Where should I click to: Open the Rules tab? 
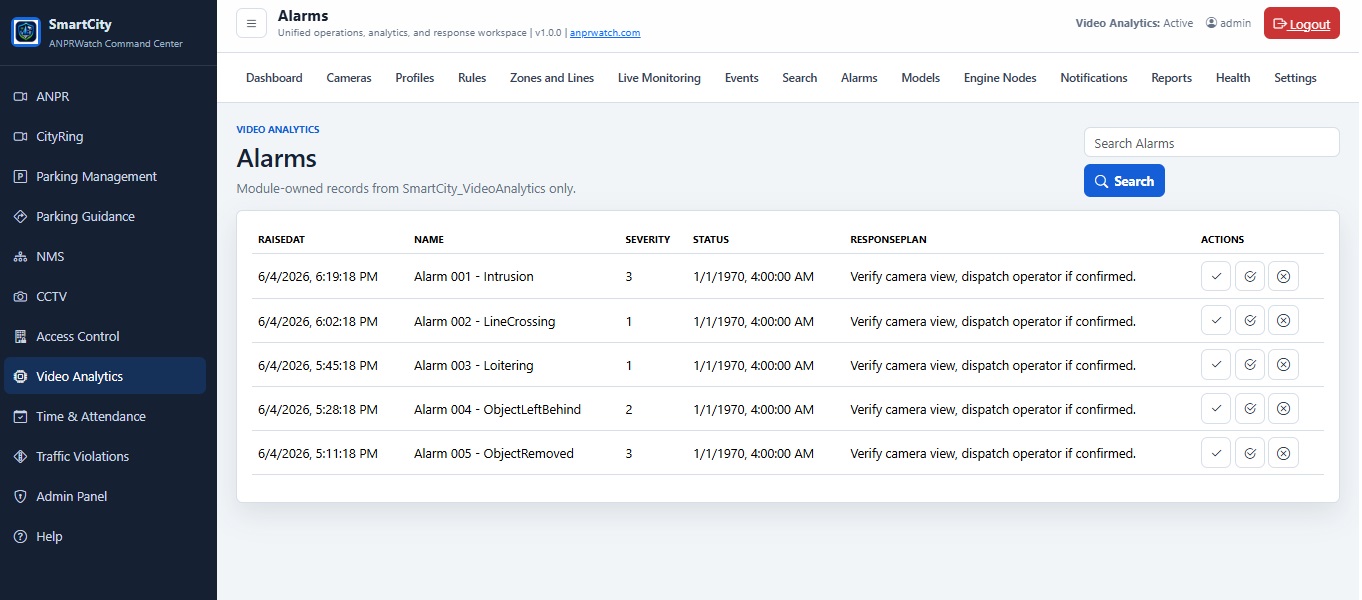[472, 78]
